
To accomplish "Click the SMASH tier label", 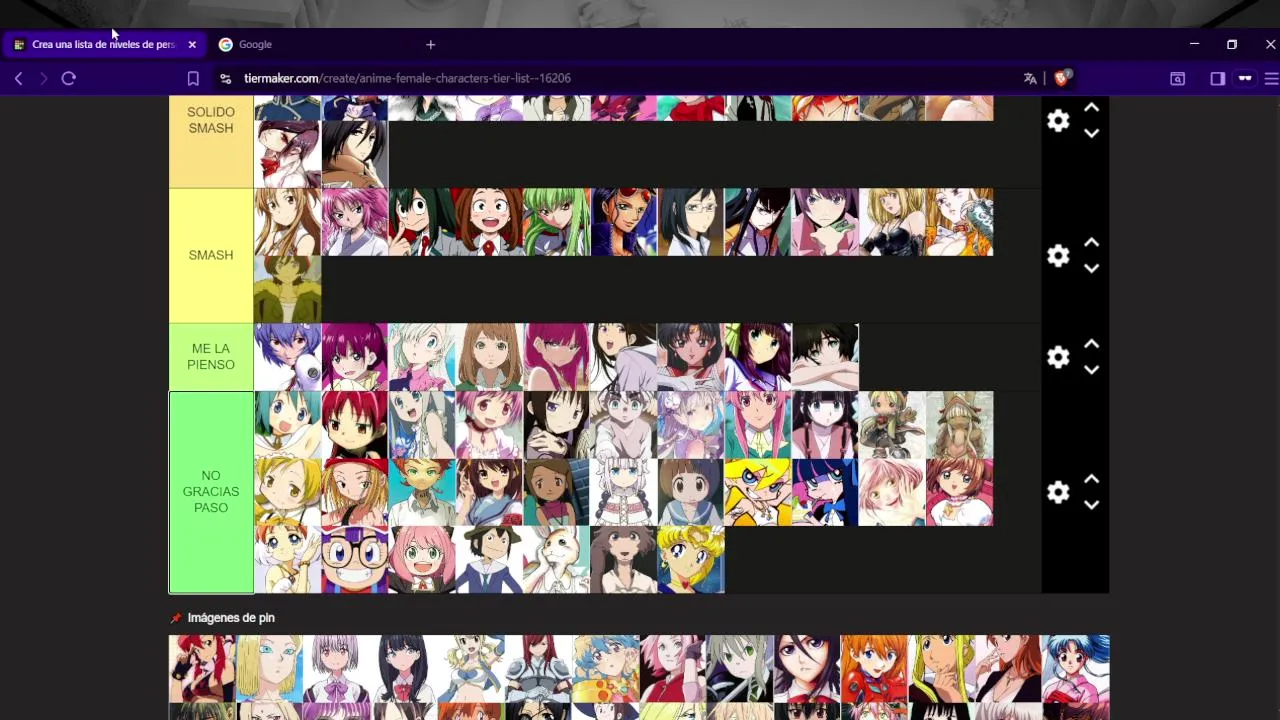I will point(211,255).
